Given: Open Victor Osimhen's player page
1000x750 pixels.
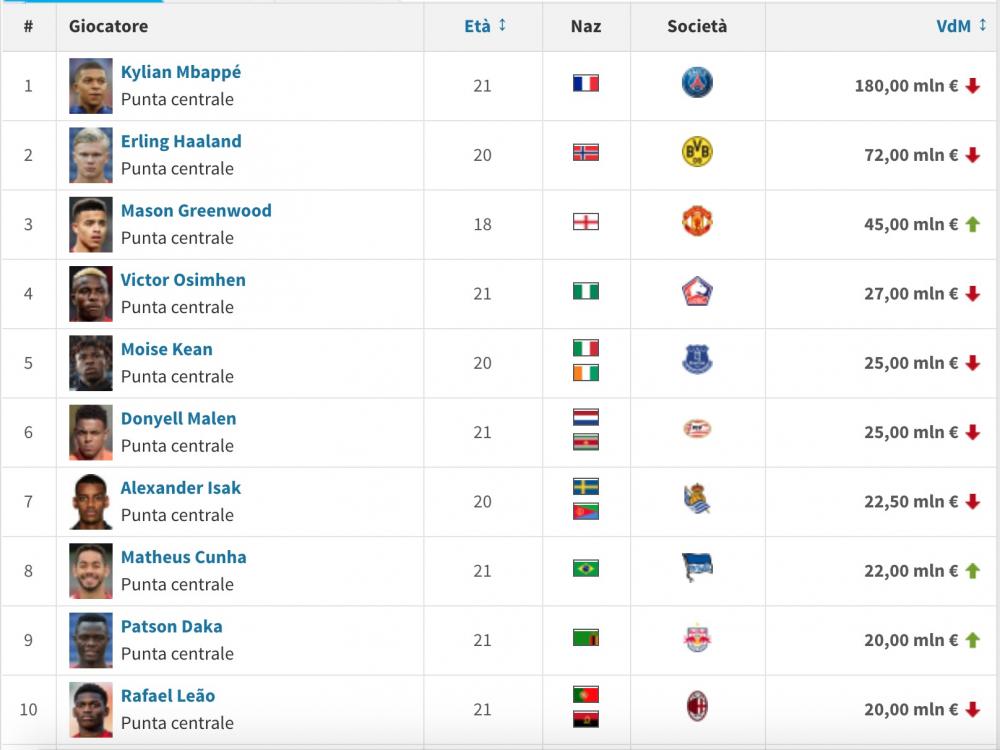Looking at the screenshot, I should pyautogui.click(x=183, y=280).
